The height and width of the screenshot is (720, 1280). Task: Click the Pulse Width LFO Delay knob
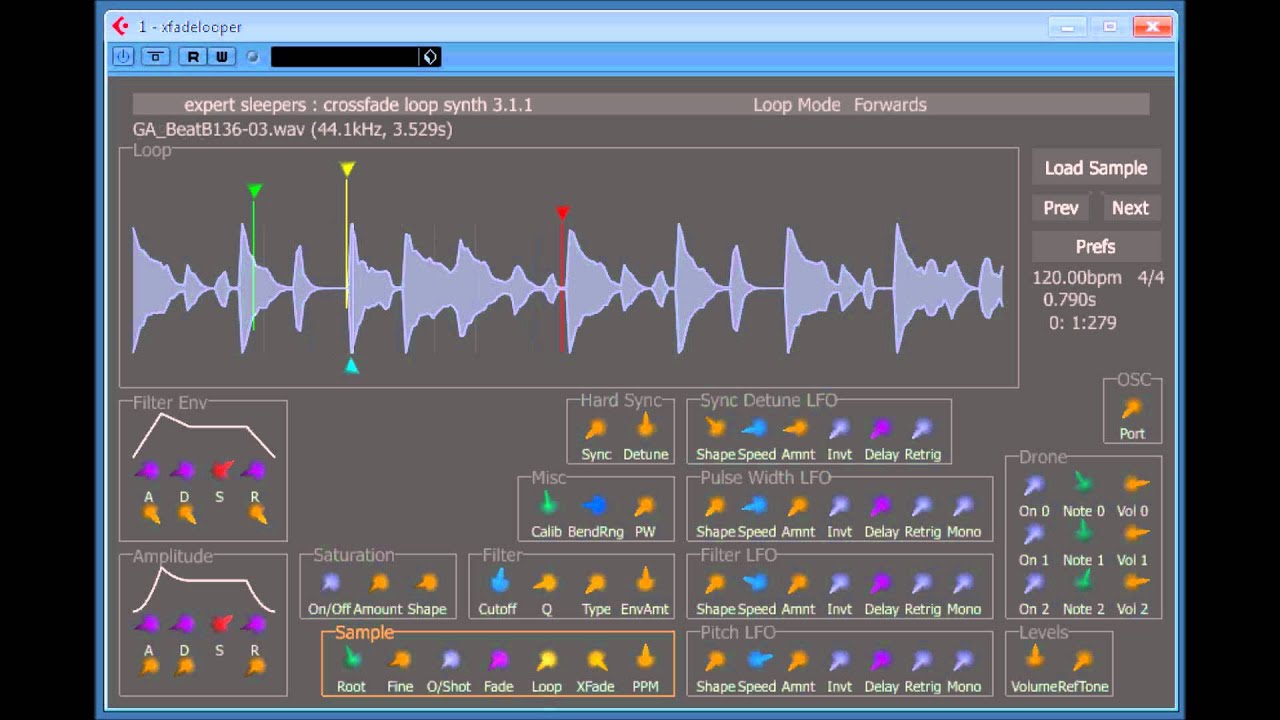tap(881, 506)
